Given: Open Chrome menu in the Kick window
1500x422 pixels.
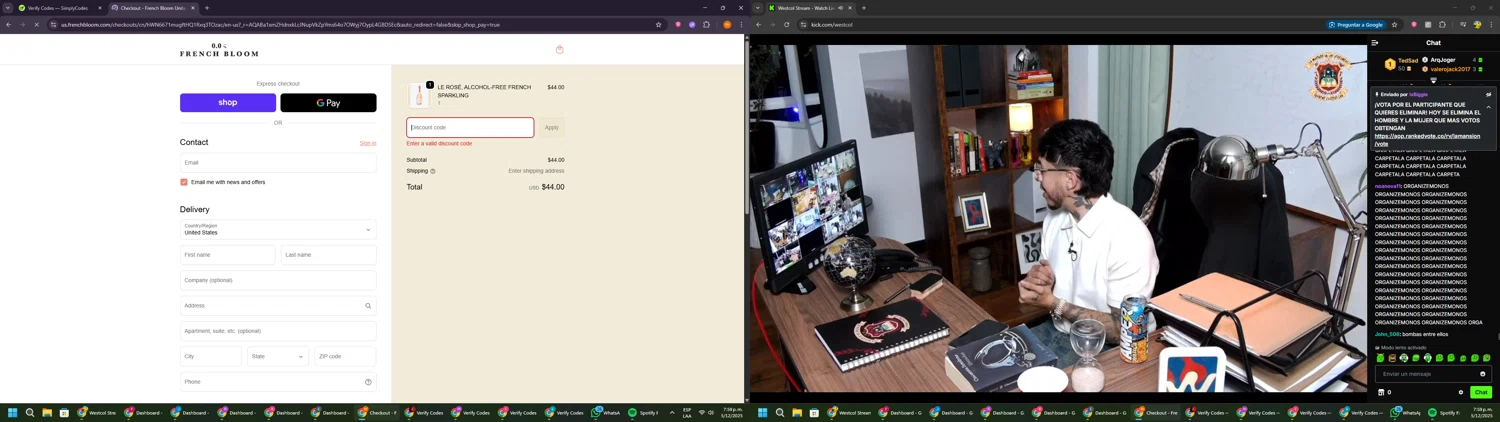Looking at the screenshot, I should point(1491,25).
